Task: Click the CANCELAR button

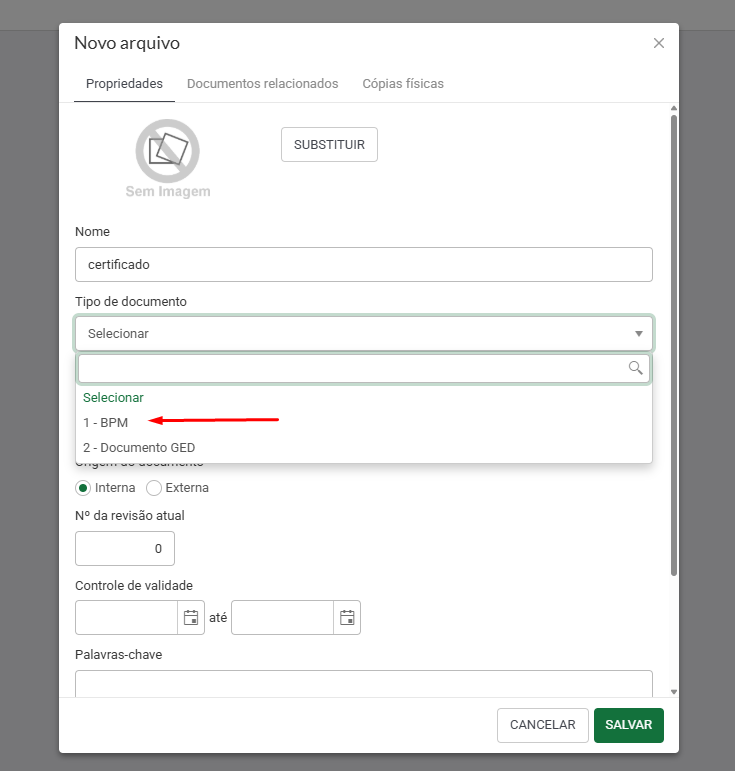Action: pos(542,725)
